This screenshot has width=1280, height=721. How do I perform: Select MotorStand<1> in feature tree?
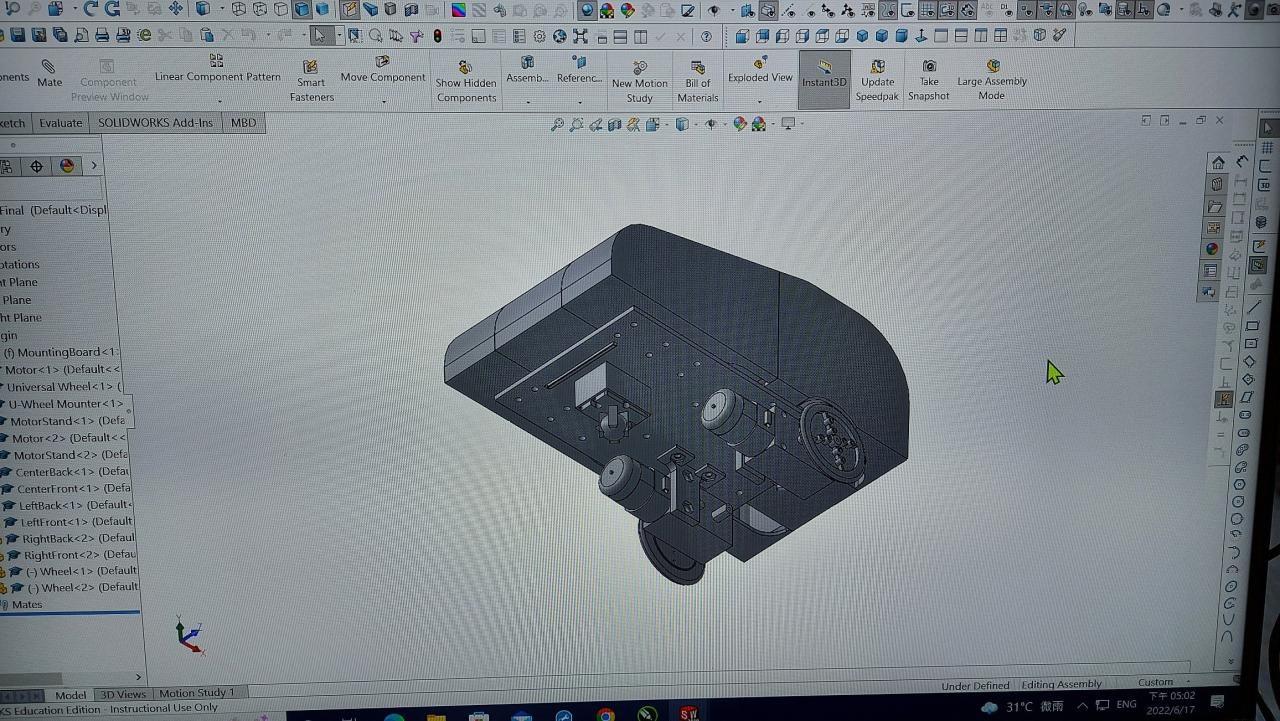(x=68, y=421)
